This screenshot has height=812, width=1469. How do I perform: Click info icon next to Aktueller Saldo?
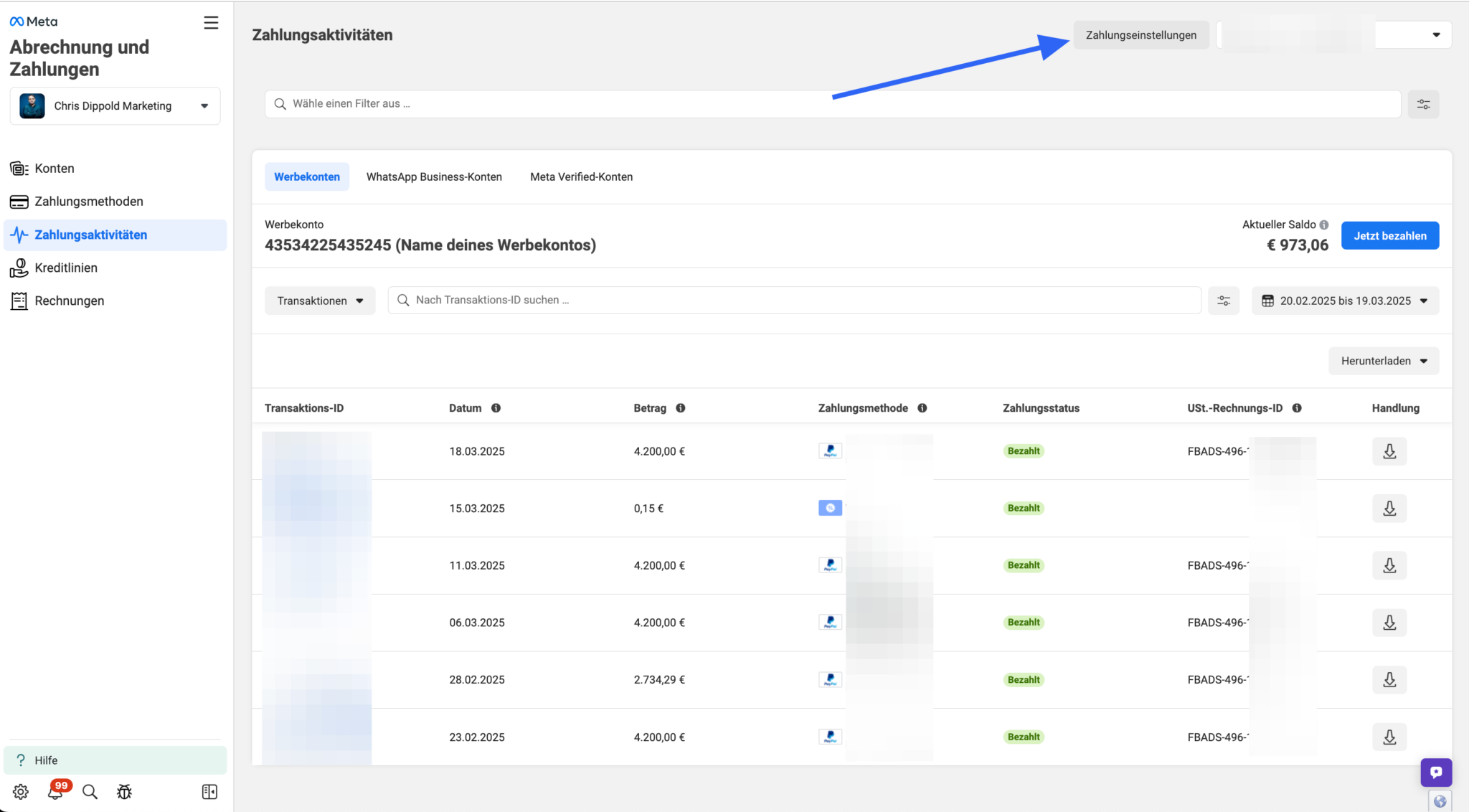click(1324, 225)
